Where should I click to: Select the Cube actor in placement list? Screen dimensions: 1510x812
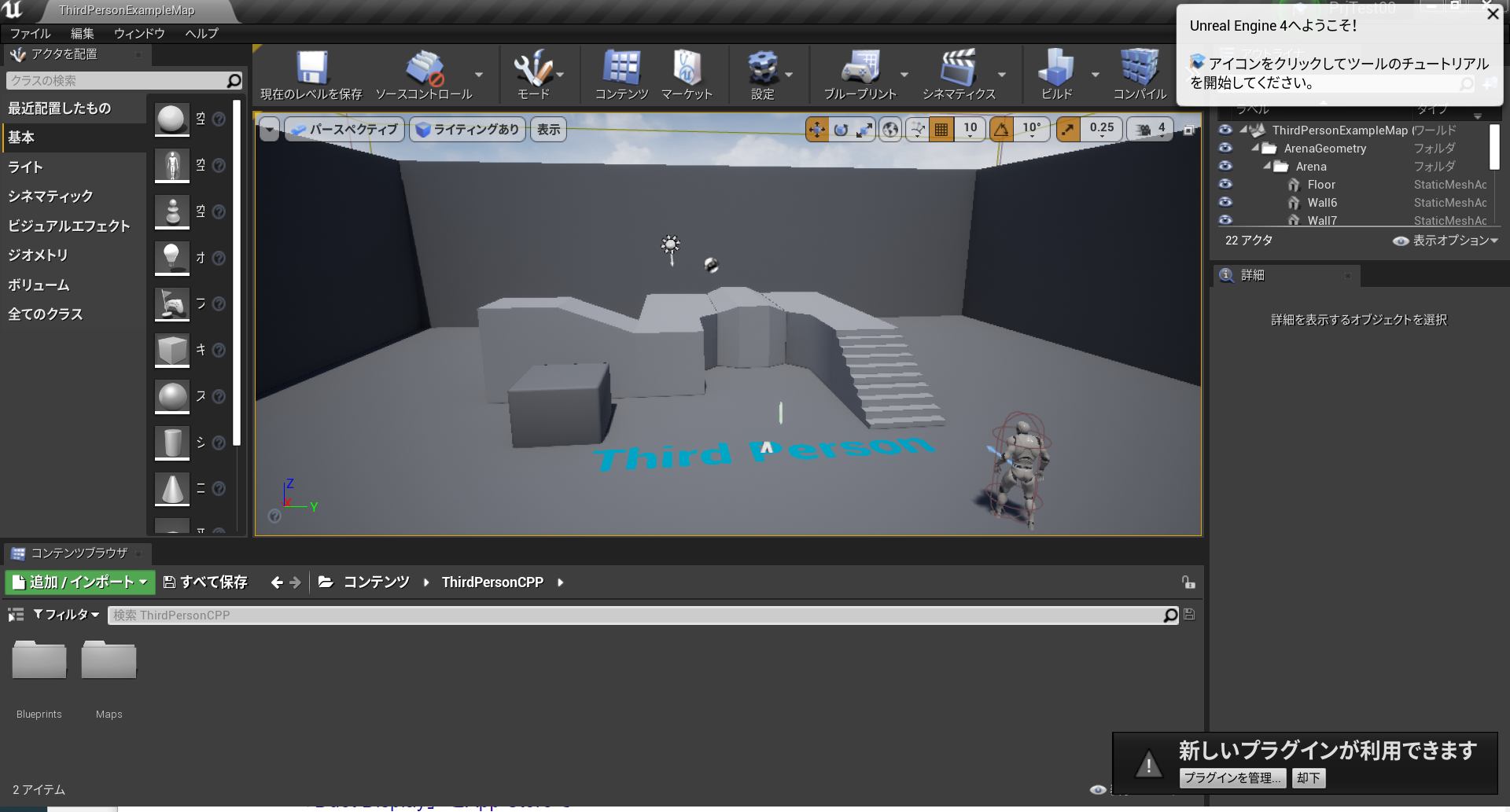coord(172,351)
